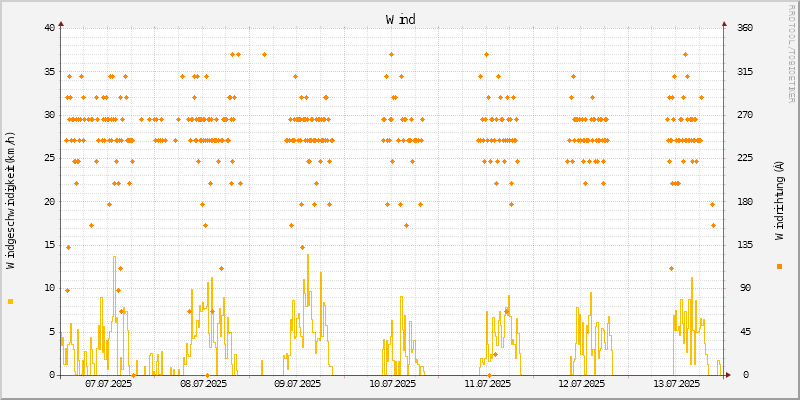Screen dimensions: 800x400
Task: Select the 09.07.2025 date label
Action: pos(297,383)
